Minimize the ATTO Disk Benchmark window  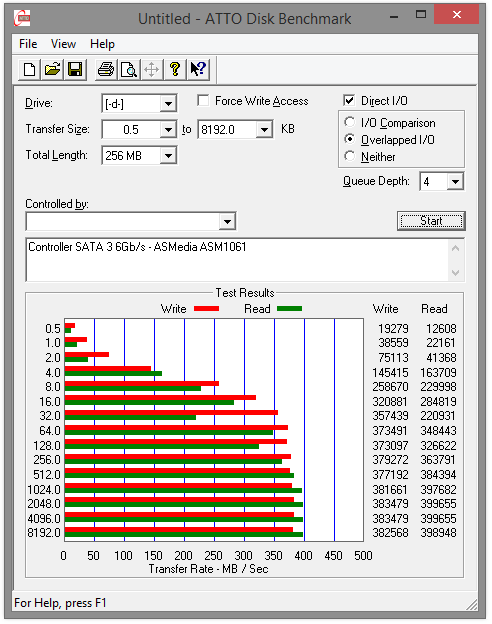[x=394, y=17]
